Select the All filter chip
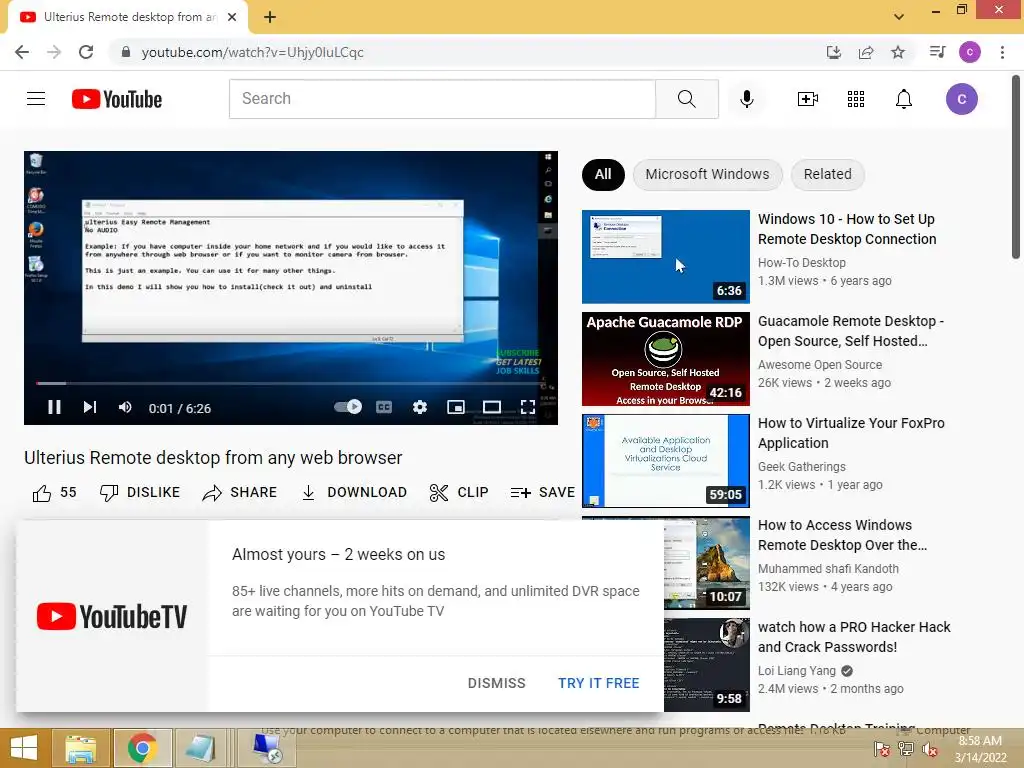 click(603, 174)
